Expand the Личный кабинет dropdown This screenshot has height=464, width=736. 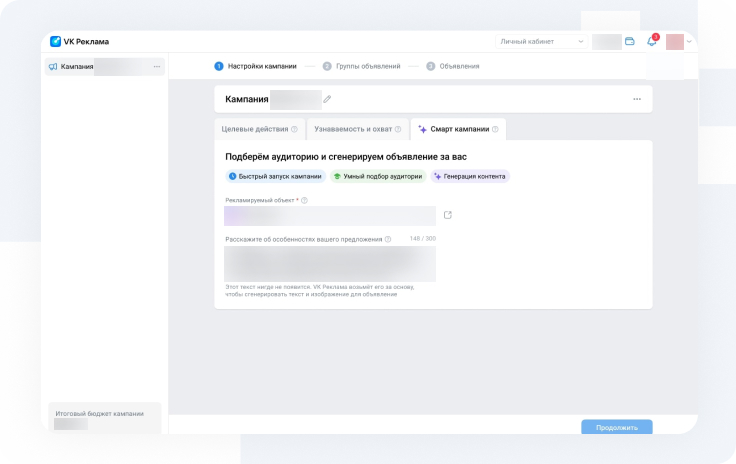point(543,41)
